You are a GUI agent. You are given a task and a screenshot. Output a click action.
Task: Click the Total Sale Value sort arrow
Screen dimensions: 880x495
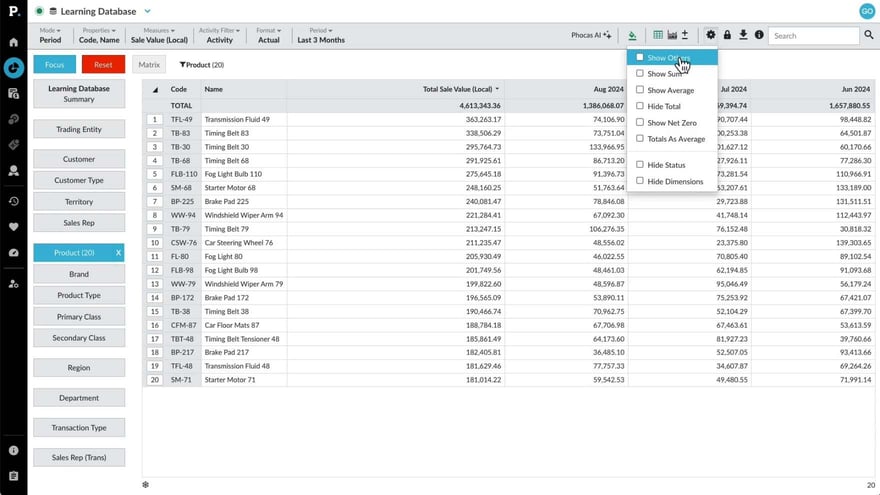[497, 89]
